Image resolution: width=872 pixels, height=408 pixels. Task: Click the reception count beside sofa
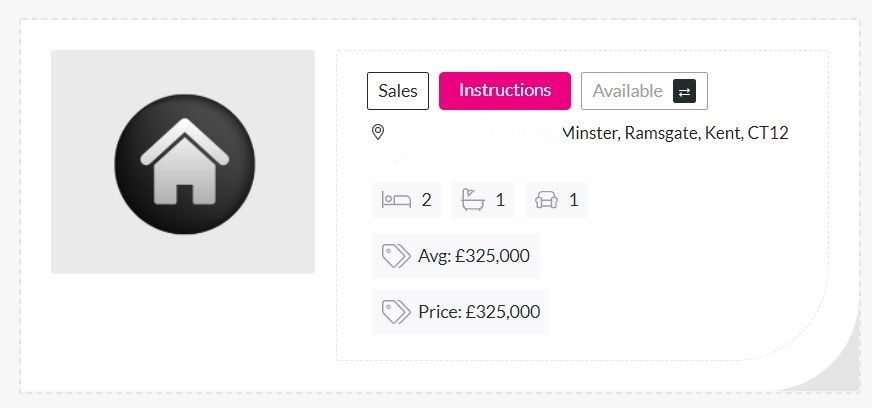(x=573, y=200)
